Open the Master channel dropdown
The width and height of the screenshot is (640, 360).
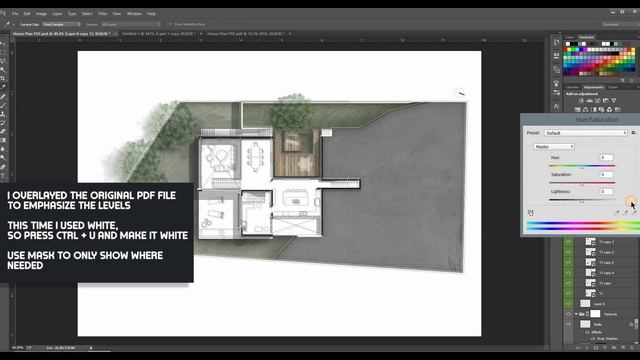click(554, 146)
